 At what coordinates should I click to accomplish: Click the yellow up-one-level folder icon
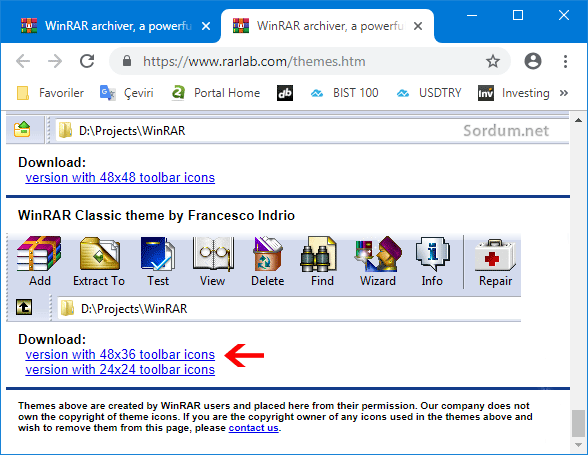(22, 129)
